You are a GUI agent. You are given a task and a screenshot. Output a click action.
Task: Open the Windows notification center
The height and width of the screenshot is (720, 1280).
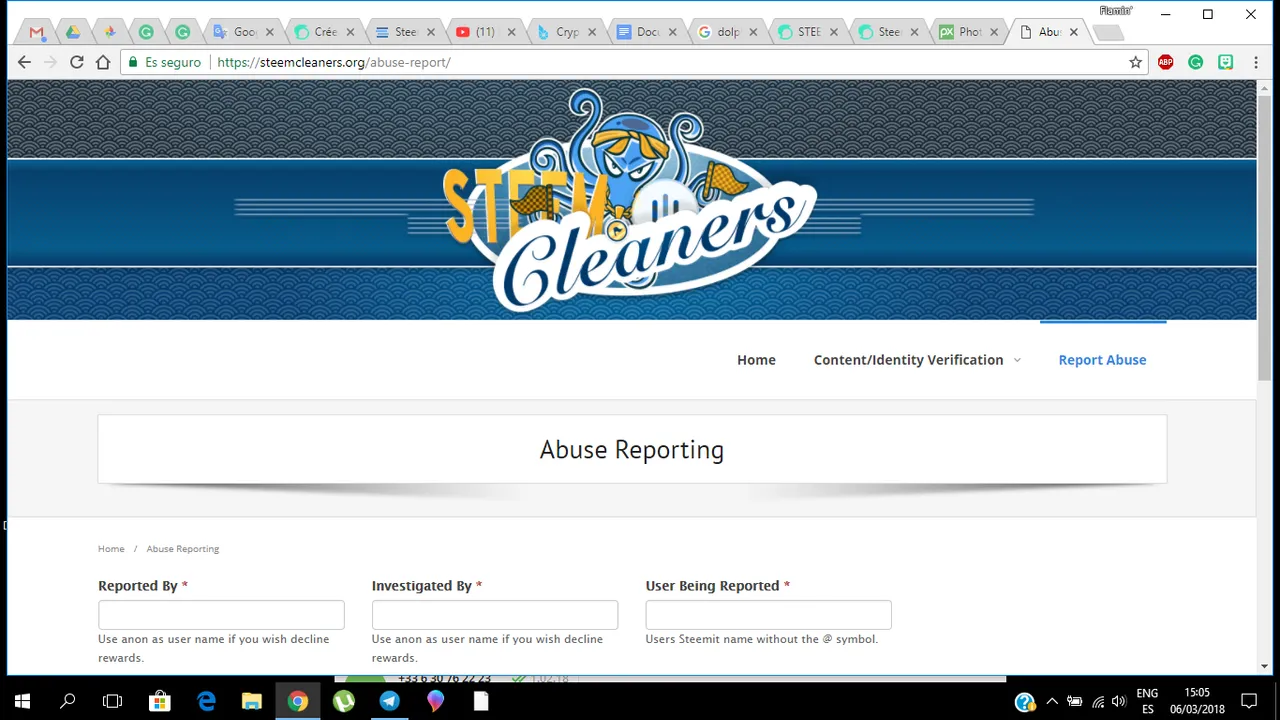(x=1249, y=702)
